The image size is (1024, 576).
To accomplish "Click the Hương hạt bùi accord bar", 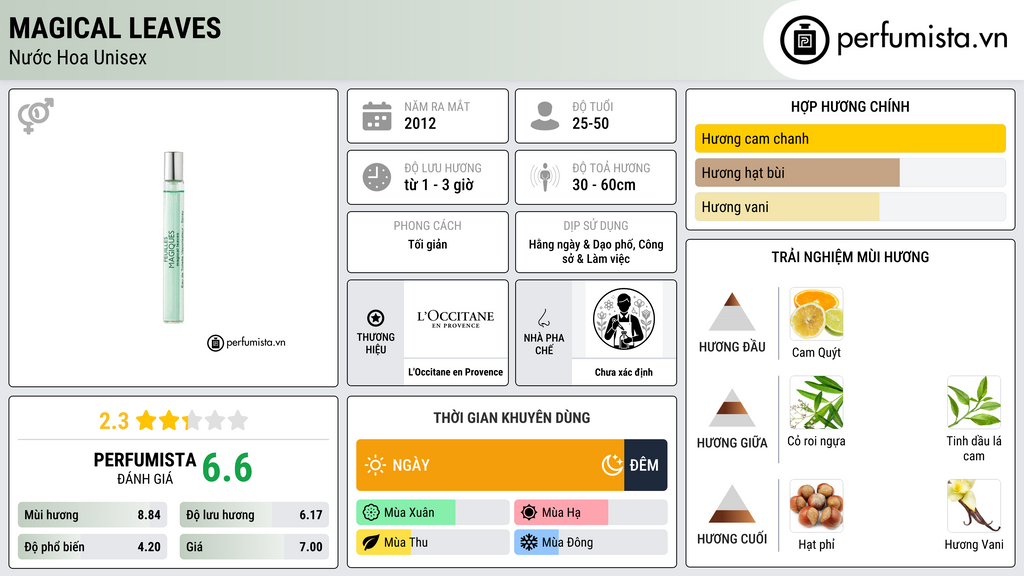I will pyautogui.click(x=850, y=172).
